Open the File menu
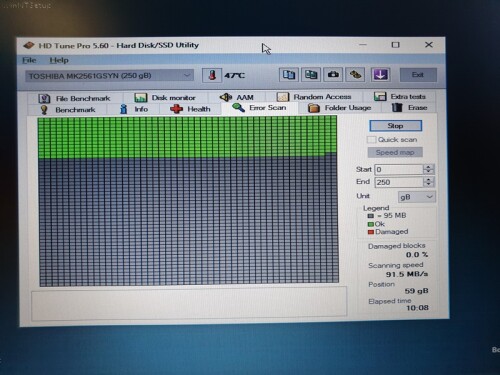 (29, 60)
